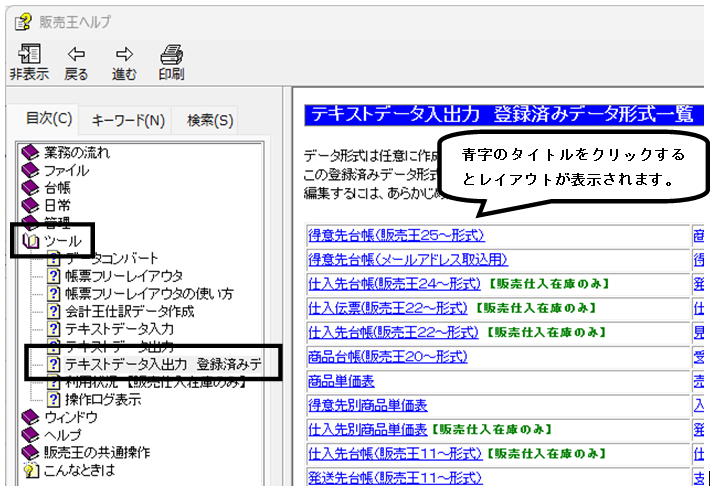Viewport: 716px width, 492px height.
Task: Click topic icon beside 帳票フリーレイアウタの使い方
Action: [x=53, y=293]
